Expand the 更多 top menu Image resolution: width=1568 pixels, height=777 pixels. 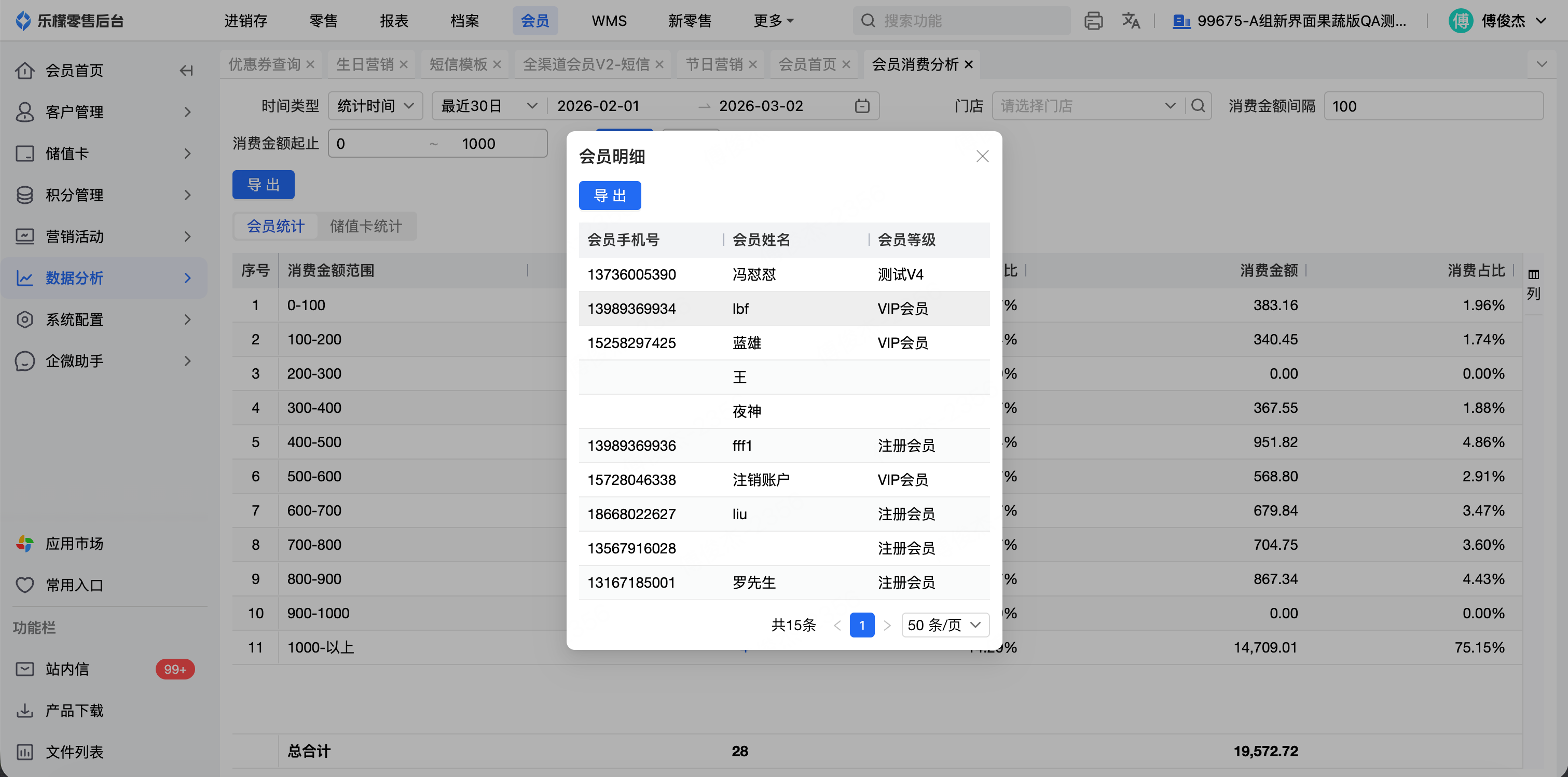(x=773, y=21)
